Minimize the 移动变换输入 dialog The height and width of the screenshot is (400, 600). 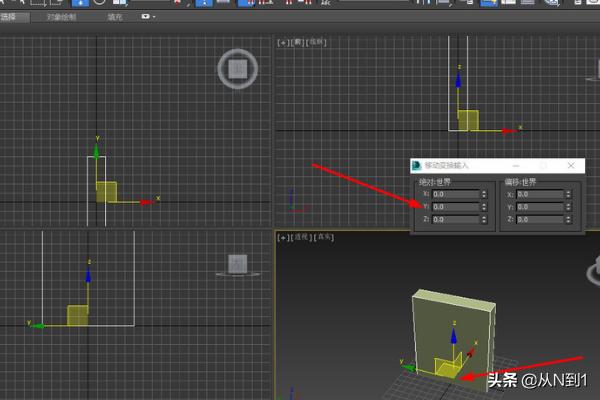(x=516, y=165)
